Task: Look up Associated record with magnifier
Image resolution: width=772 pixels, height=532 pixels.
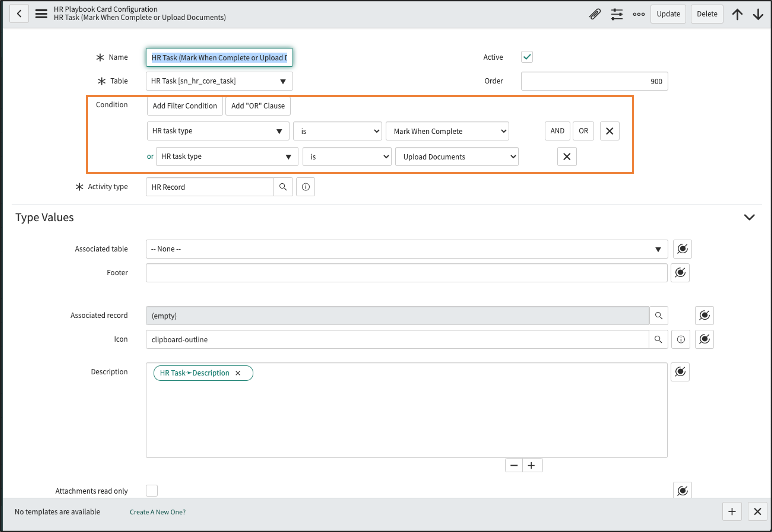Action: (x=658, y=315)
